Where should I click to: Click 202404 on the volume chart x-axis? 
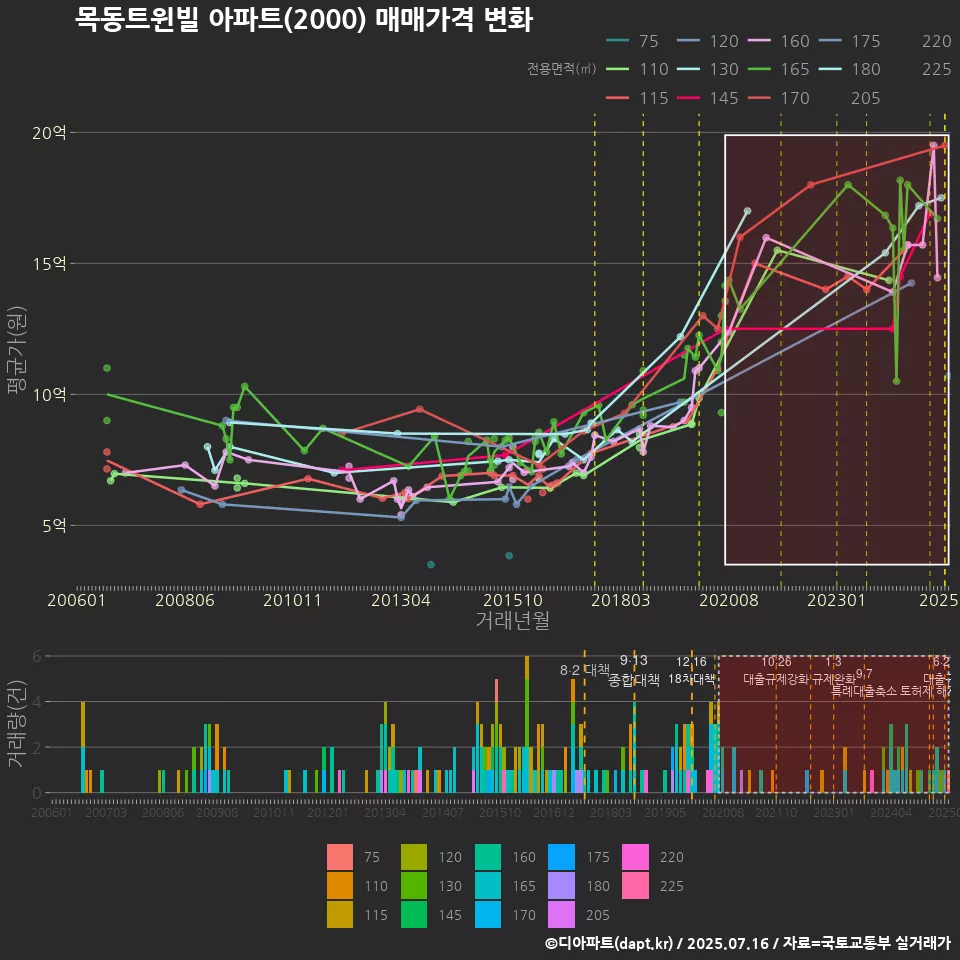click(891, 812)
